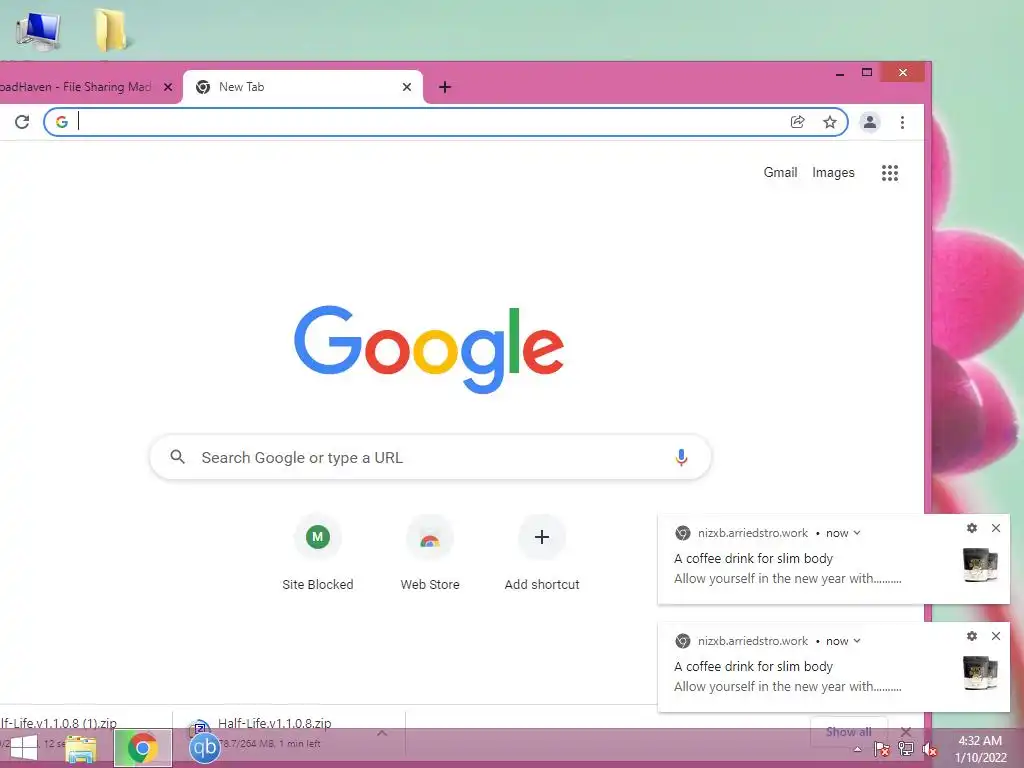The height and width of the screenshot is (768, 1024).
Task: Click the product thumbnail in upper notification
Action: (980, 565)
